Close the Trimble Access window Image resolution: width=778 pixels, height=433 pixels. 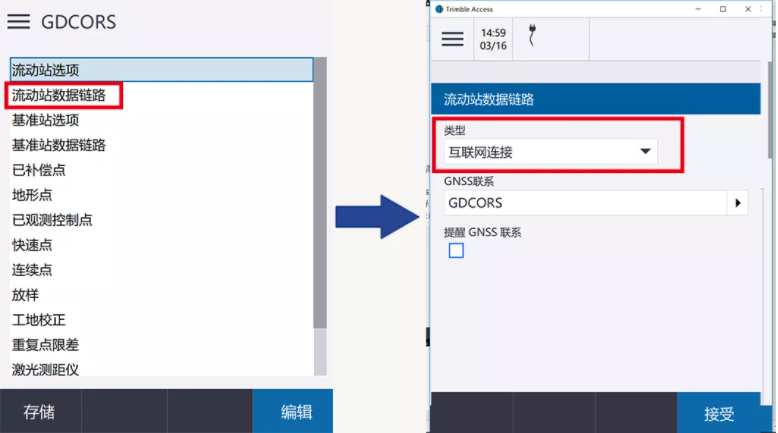tap(749, 9)
